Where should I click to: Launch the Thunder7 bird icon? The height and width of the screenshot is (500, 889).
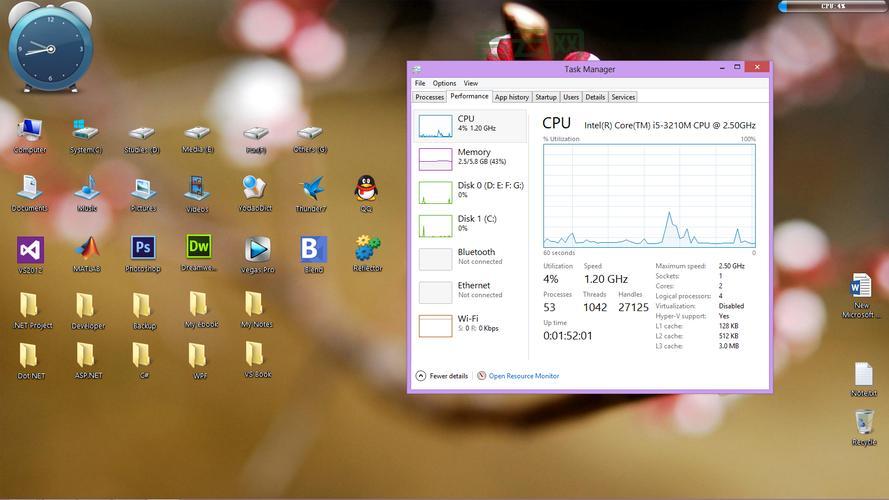click(x=311, y=194)
